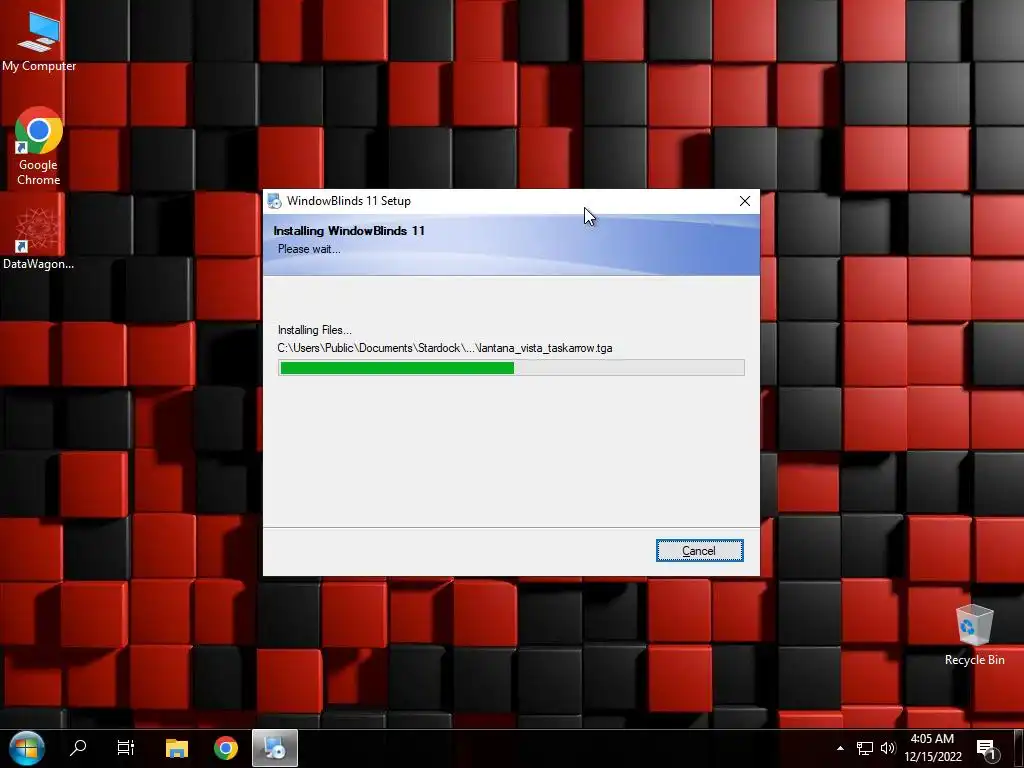Open the Windows Start menu
1024x768 pixels.
click(x=27, y=748)
